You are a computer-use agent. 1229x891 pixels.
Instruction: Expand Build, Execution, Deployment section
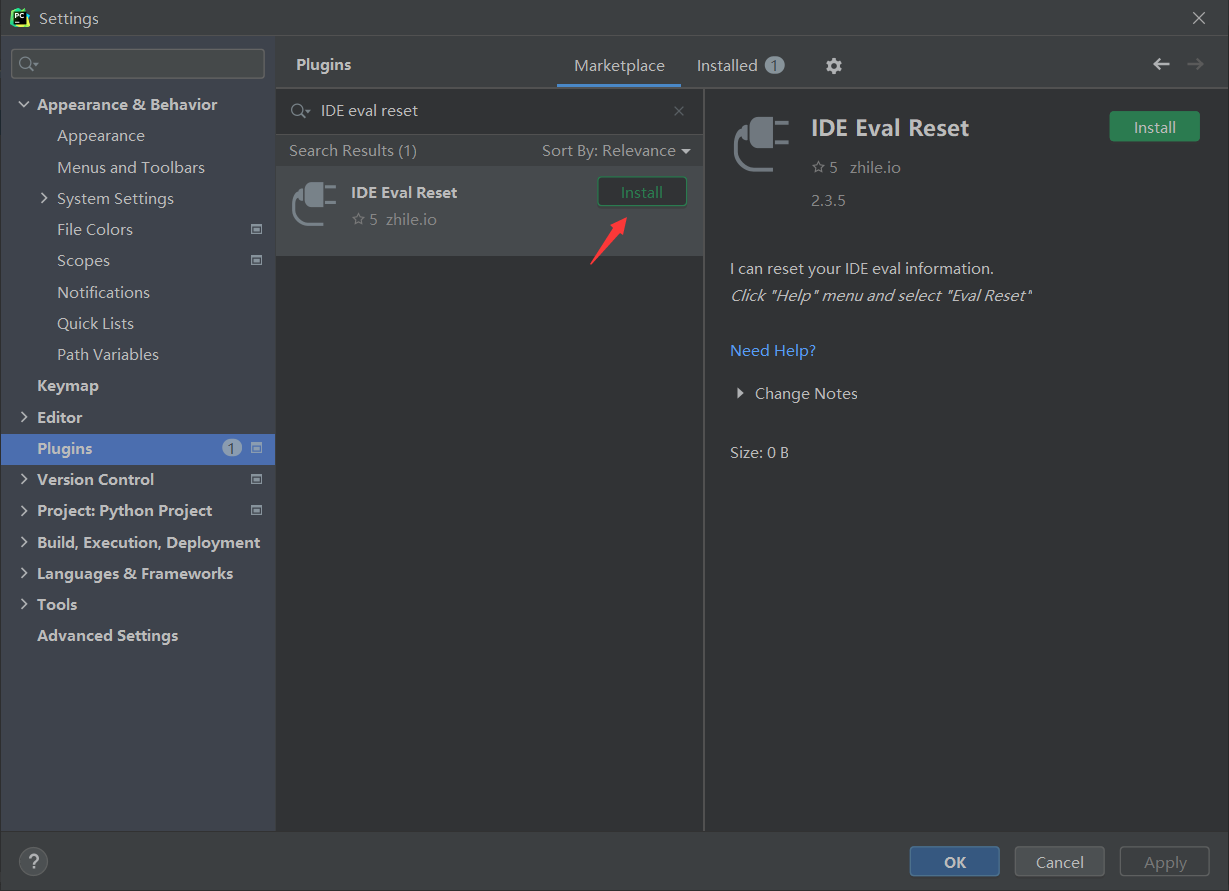tap(24, 543)
